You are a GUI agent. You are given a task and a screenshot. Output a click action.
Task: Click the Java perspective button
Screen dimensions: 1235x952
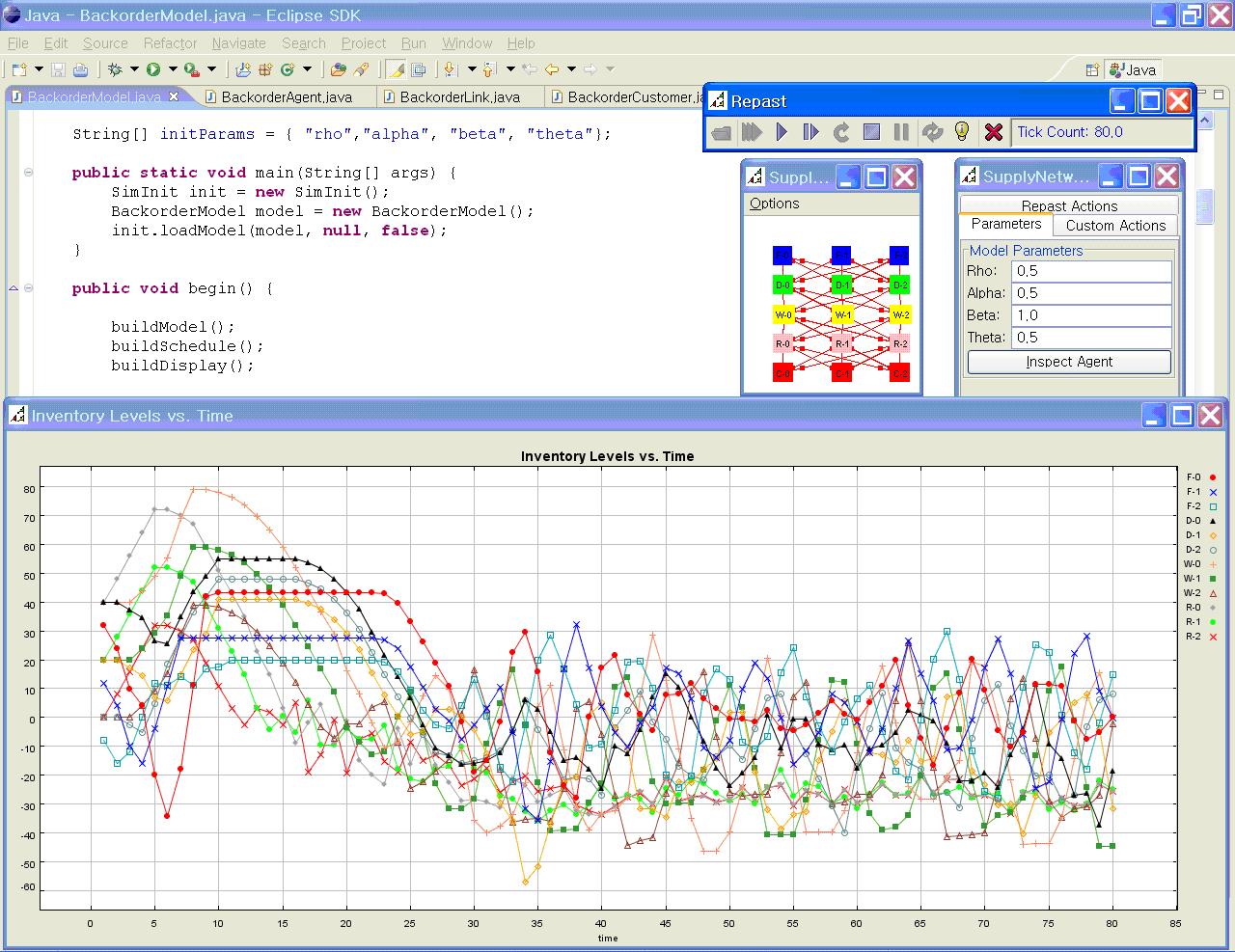point(1133,69)
